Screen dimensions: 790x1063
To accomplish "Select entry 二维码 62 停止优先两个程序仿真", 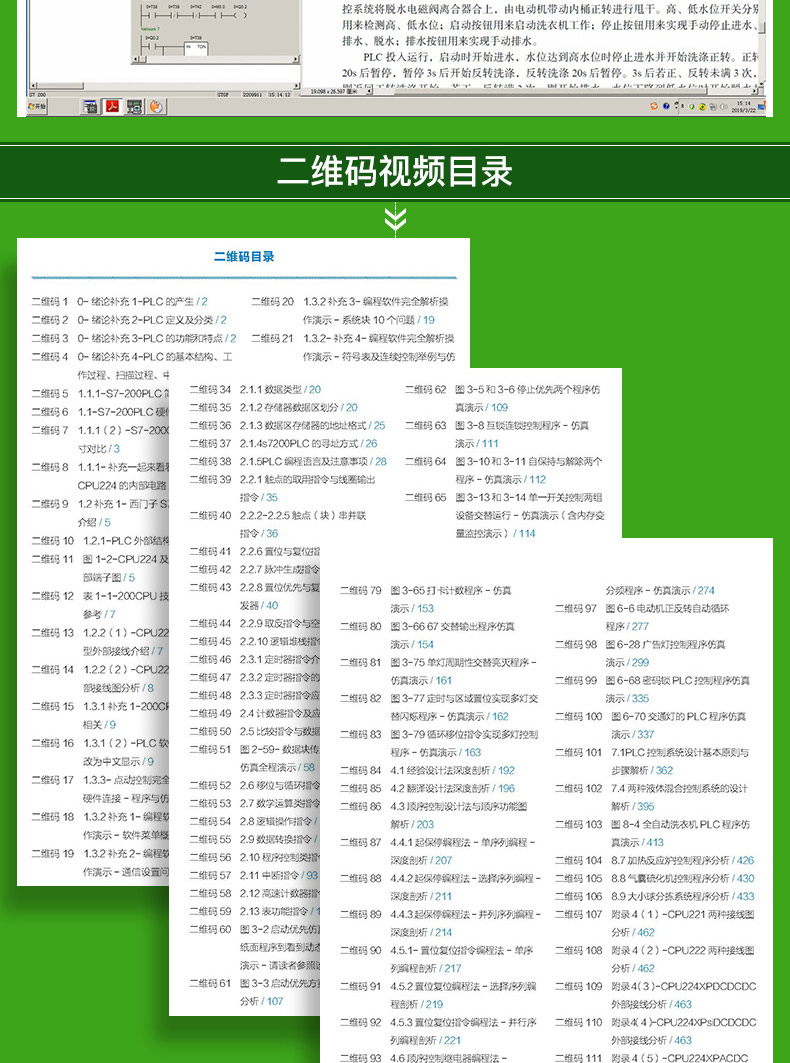I will (x=503, y=399).
